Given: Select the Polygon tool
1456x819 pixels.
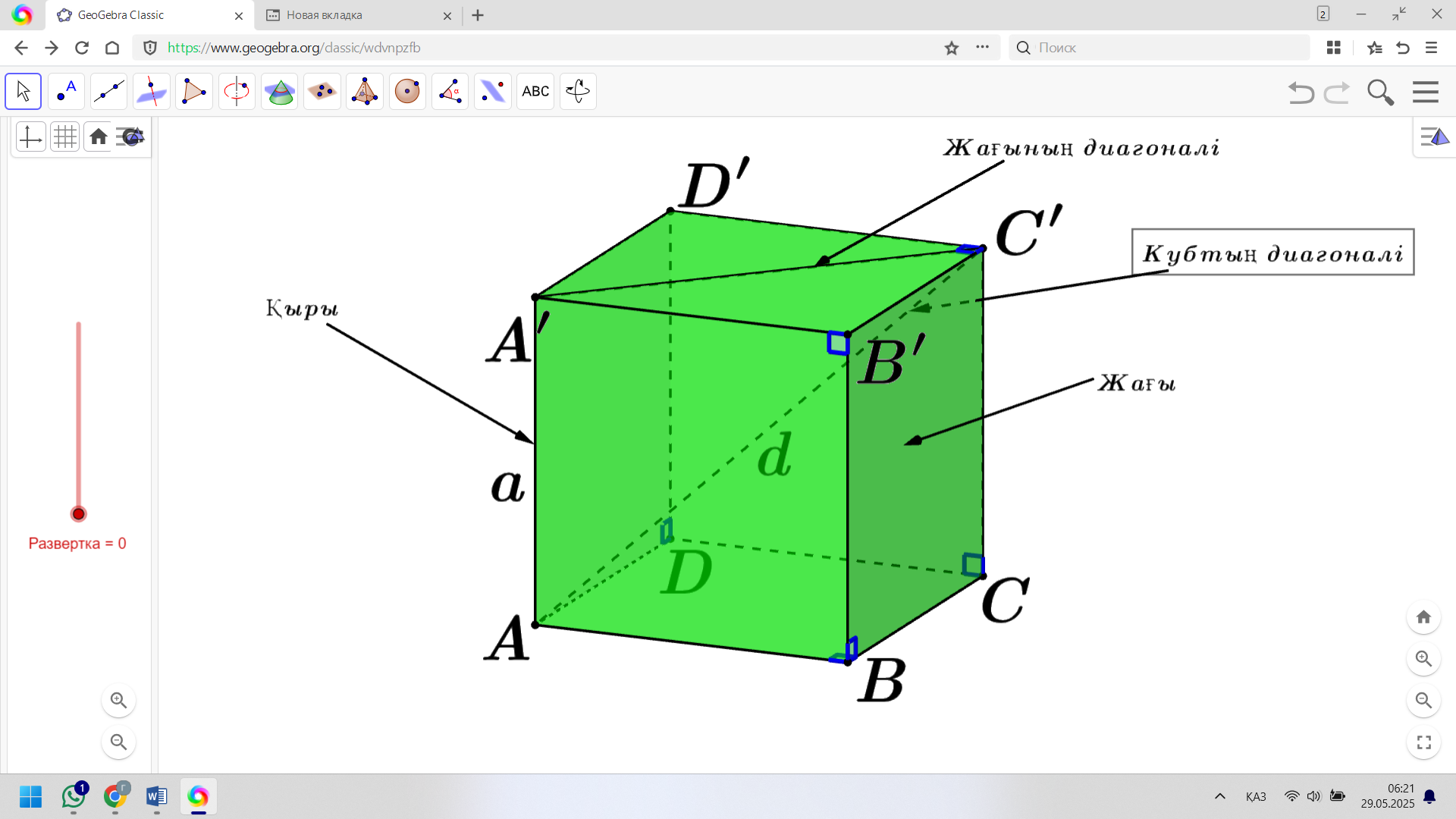Looking at the screenshot, I should point(194,92).
